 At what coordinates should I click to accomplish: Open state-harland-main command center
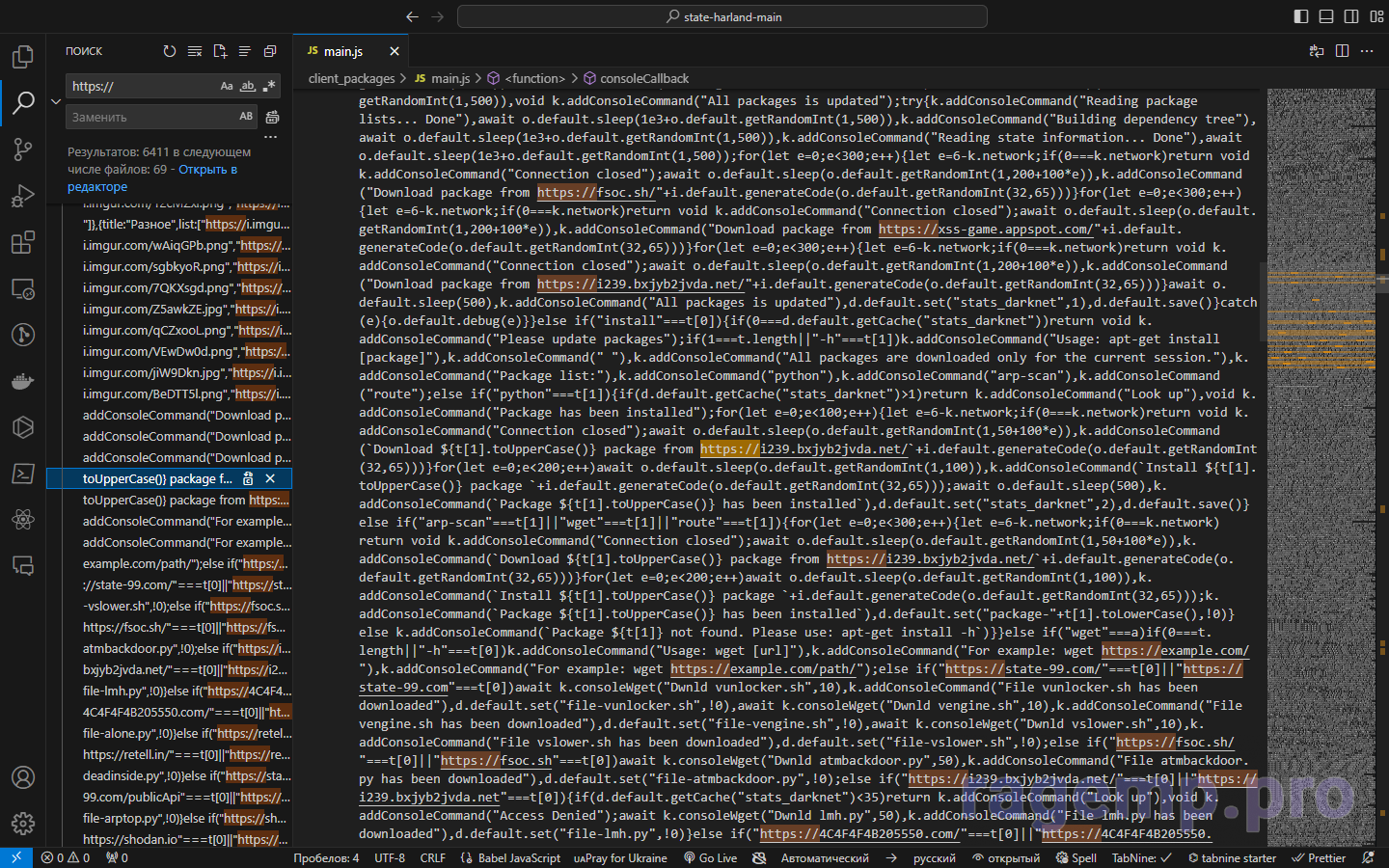point(722,16)
